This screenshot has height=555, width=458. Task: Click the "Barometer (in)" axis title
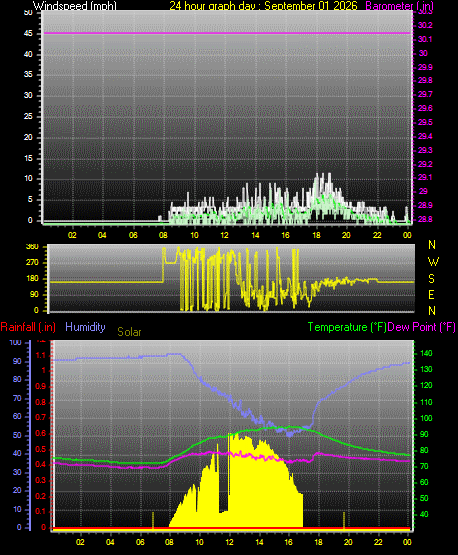click(399, 6)
